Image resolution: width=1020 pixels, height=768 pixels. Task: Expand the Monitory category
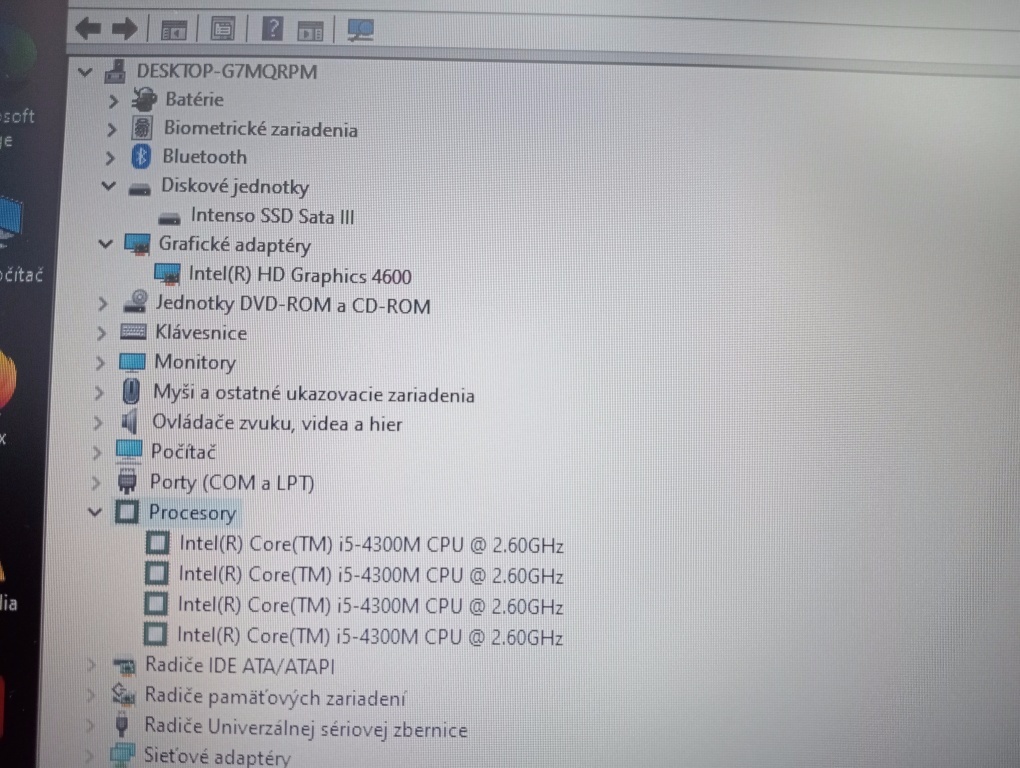(x=100, y=363)
